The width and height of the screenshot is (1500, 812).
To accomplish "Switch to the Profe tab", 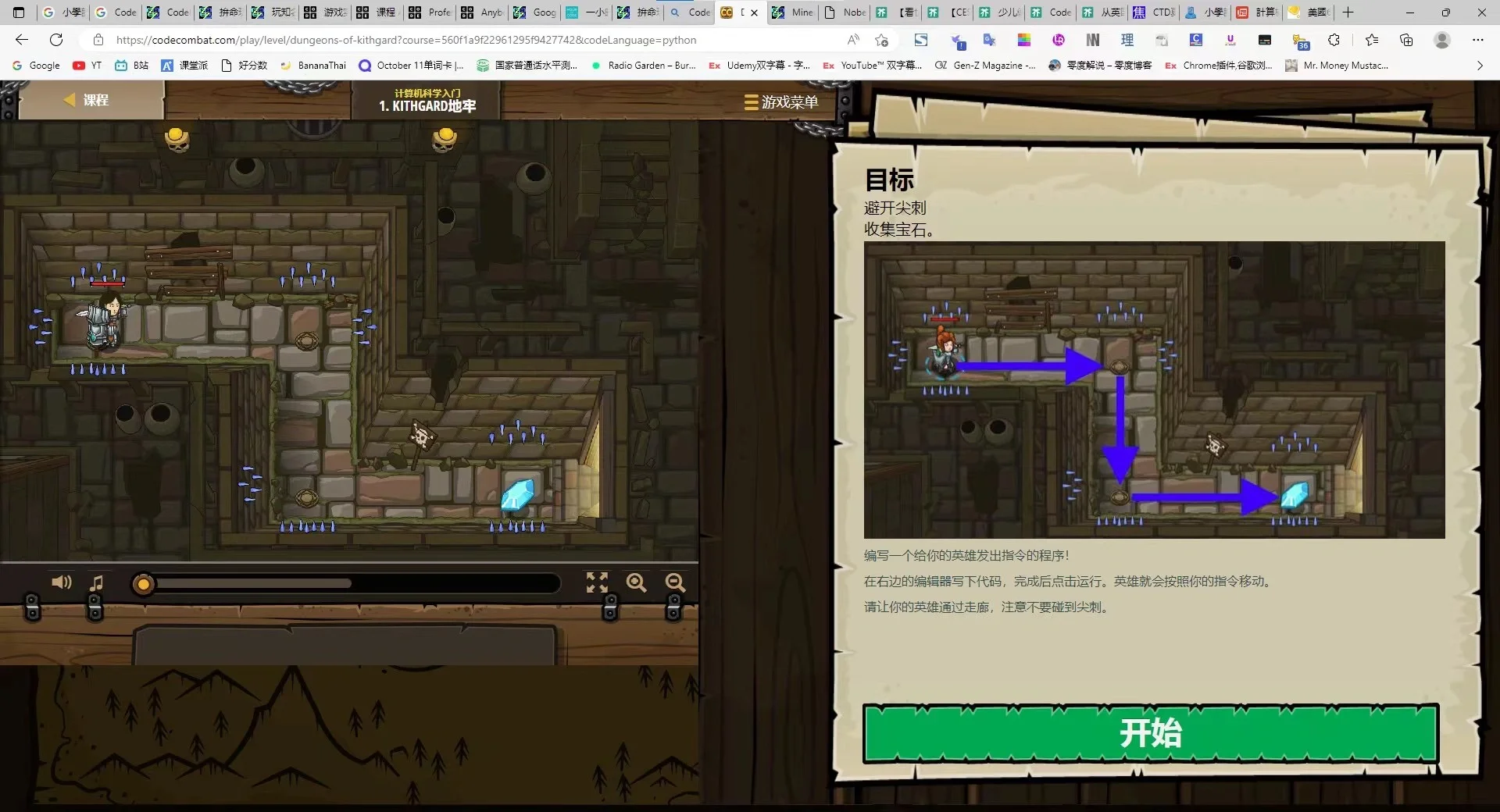I will pos(430,12).
